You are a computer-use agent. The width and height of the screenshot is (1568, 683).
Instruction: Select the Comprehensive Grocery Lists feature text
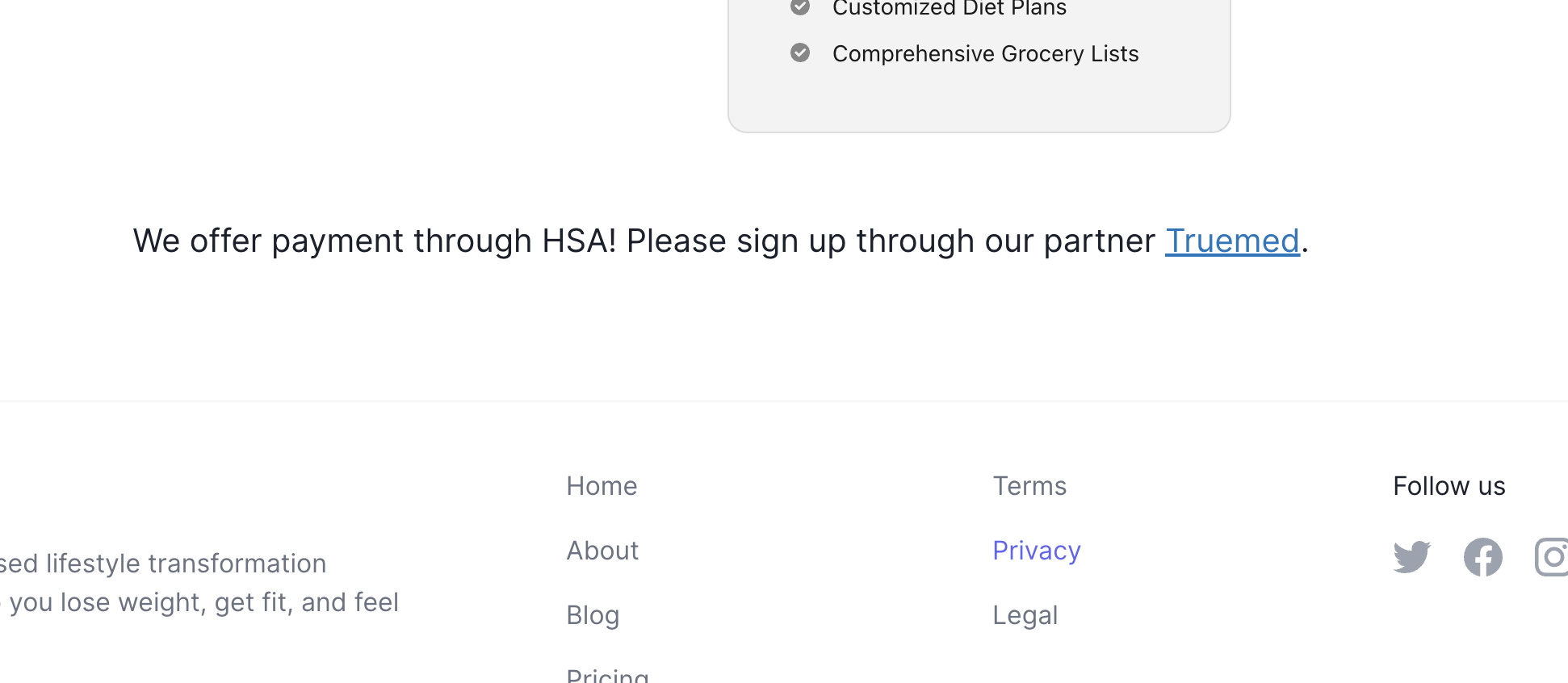click(985, 53)
